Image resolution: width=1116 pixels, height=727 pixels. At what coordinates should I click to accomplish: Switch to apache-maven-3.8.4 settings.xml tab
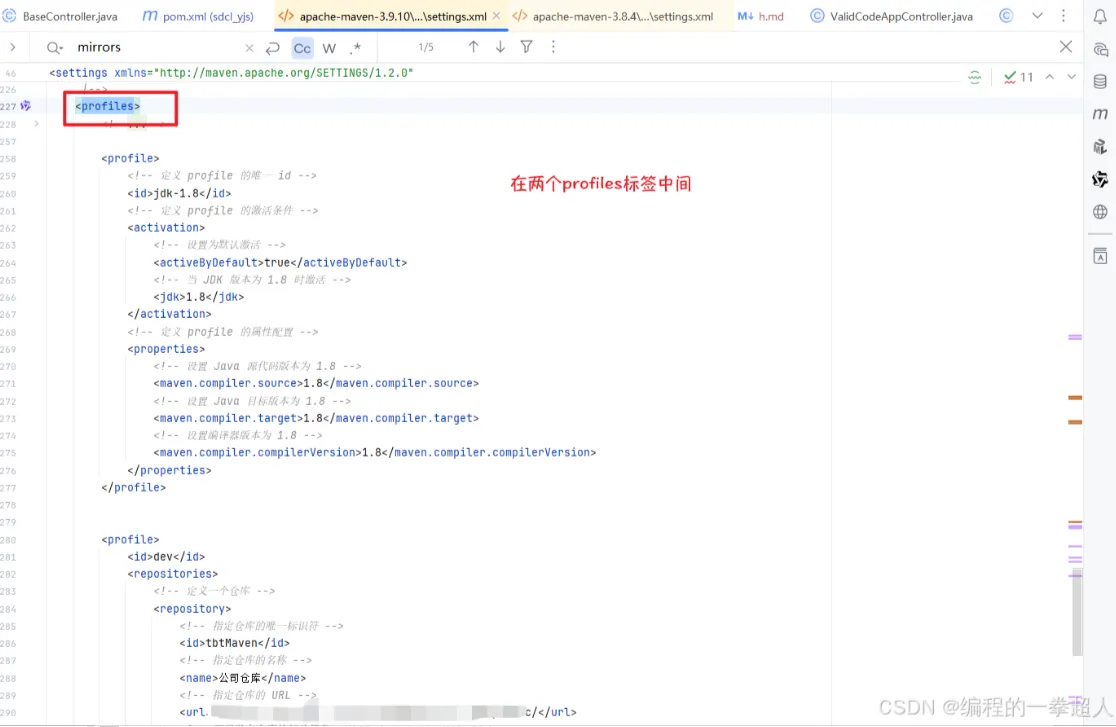coord(614,16)
